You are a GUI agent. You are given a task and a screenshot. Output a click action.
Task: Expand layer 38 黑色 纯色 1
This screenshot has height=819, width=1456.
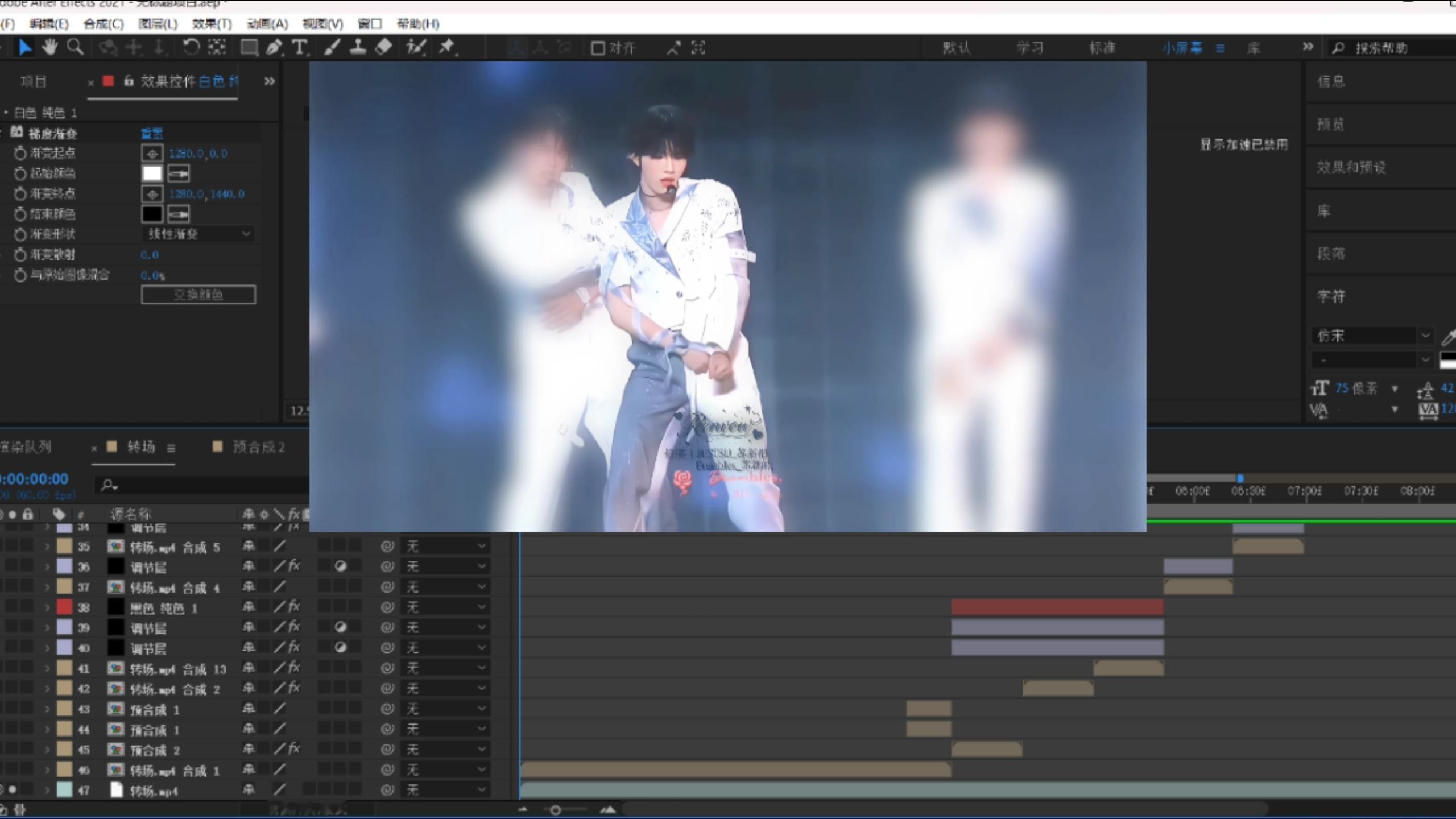[47, 607]
